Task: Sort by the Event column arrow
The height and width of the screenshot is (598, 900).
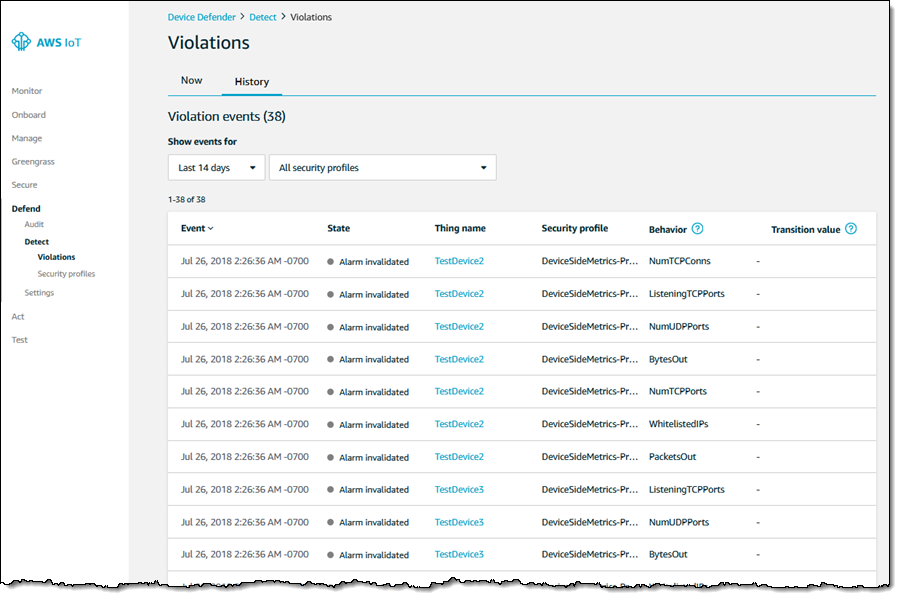Action: [x=211, y=229]
